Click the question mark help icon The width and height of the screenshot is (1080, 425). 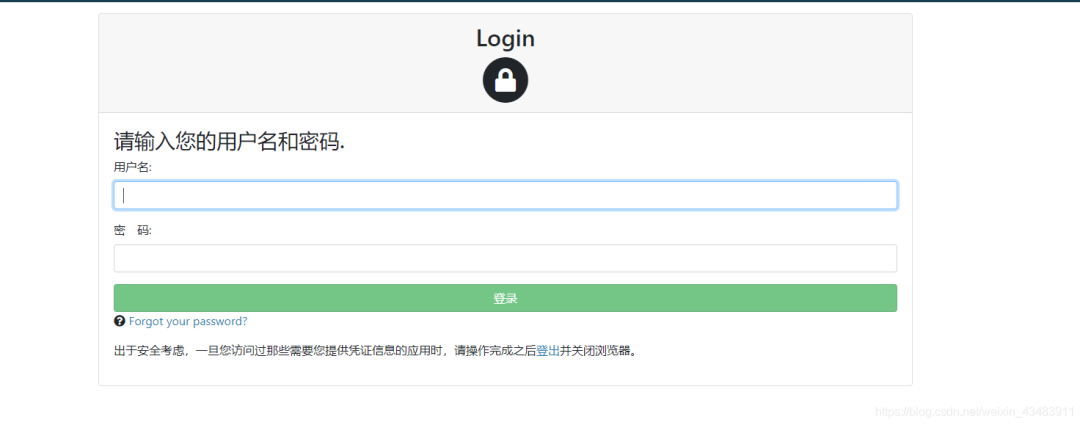[x=119, y=321]
